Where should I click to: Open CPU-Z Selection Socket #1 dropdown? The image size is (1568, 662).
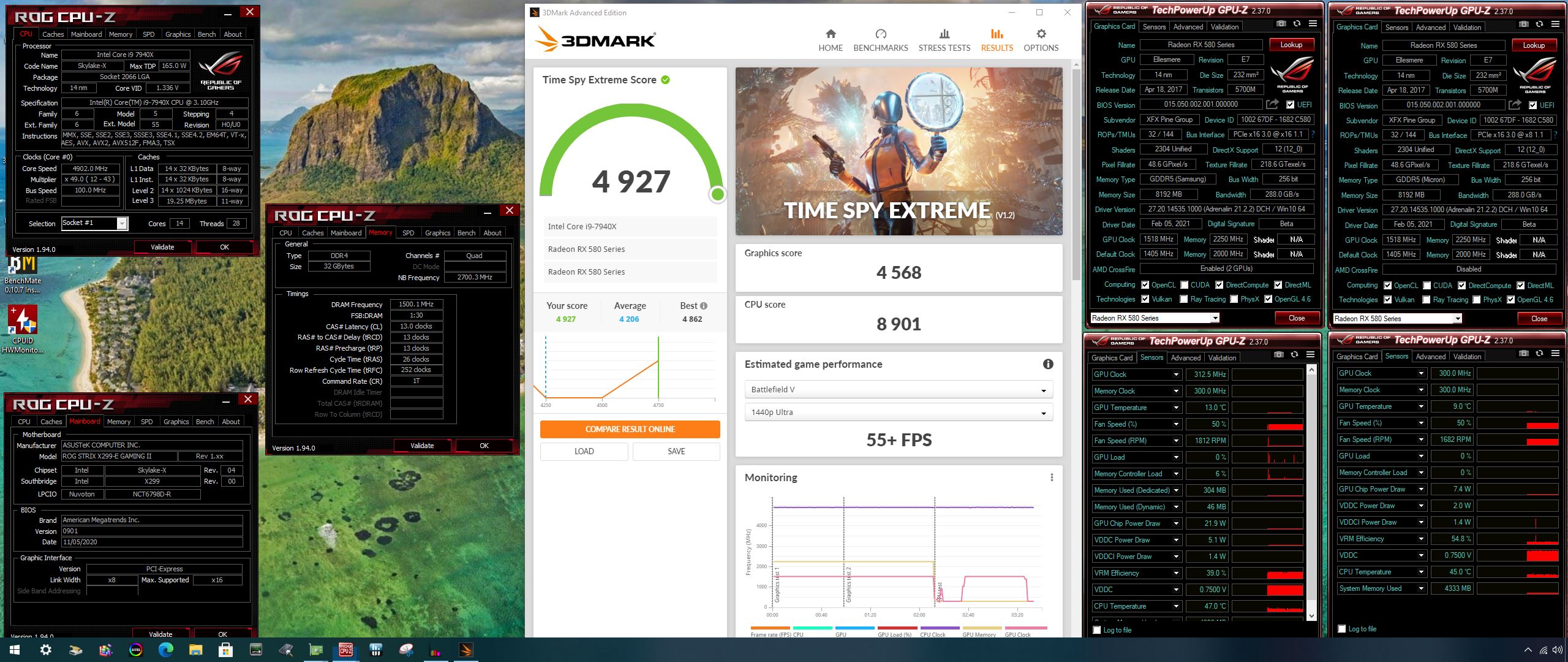coord(122,224)
